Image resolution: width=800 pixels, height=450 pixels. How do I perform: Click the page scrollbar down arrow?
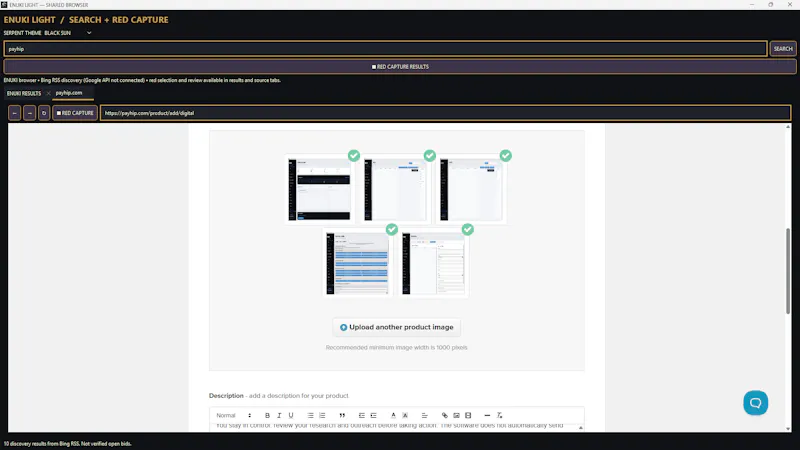788,429
